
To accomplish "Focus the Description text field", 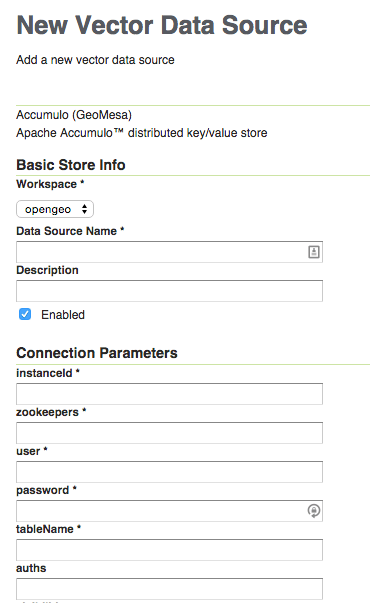I will click(x=169, y=291).
